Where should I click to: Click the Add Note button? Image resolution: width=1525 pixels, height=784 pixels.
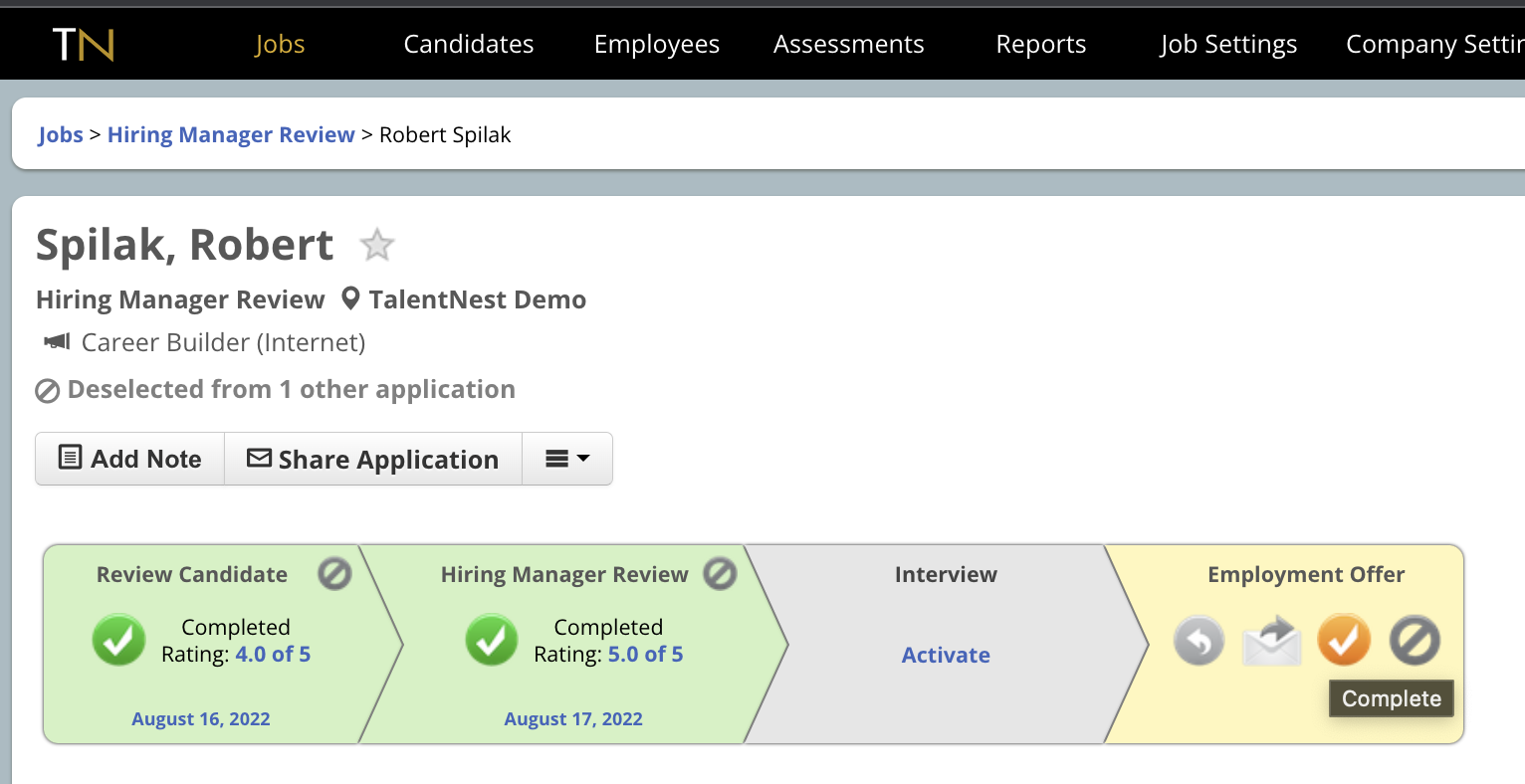tap(130, 459)
